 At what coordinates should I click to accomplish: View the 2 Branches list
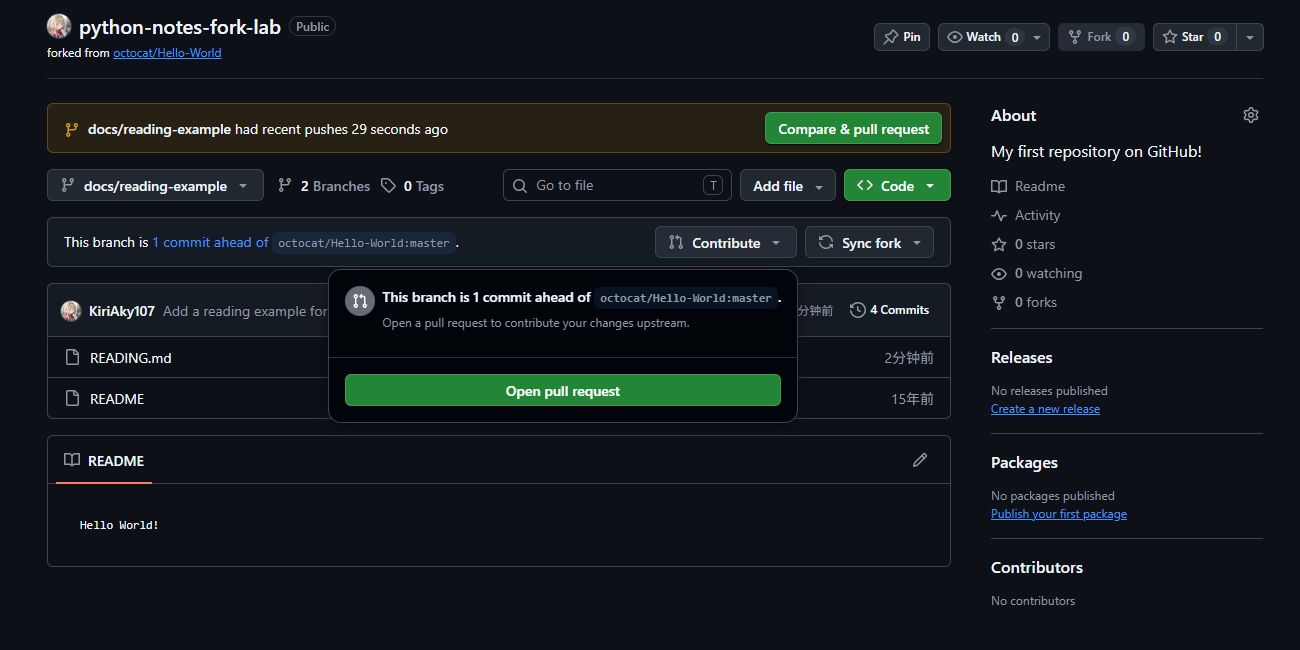point(324,186)
